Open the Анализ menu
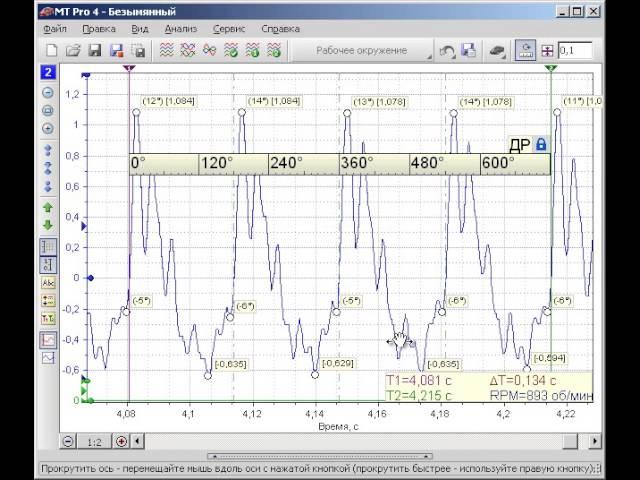The width and height of the screenshot is (640, 480). click(x=181, y=29)
